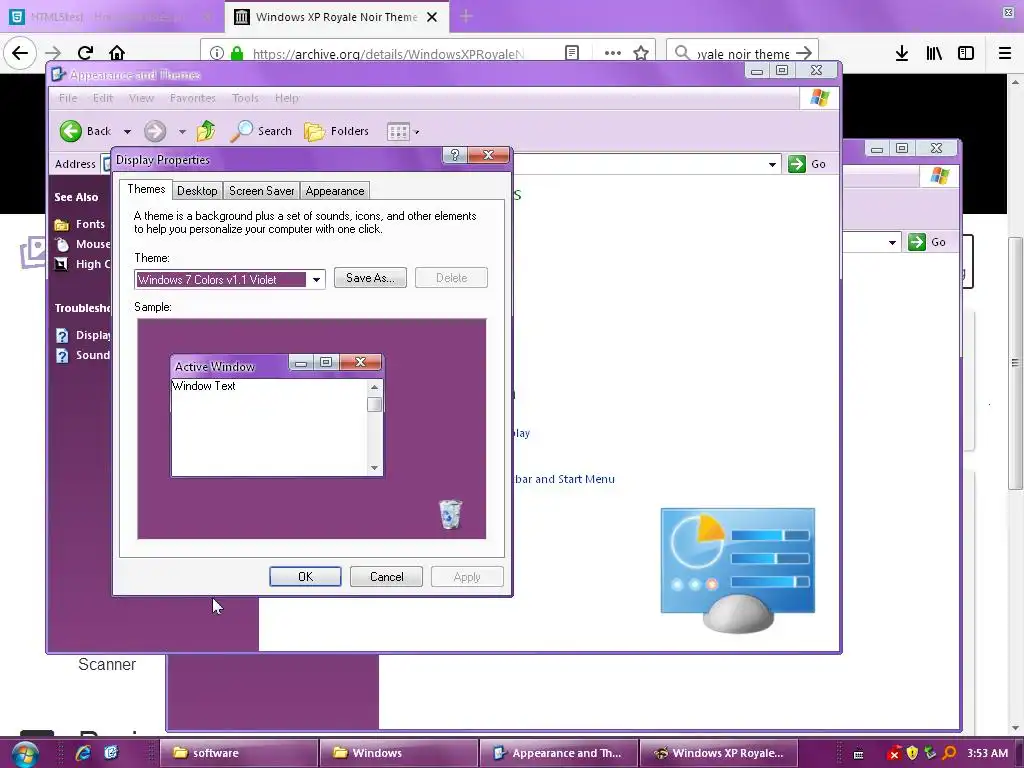The image size is (1024, 768).
Task: Click Search in the Explorer toolbar
Action: pyautogui.click(x=261, y=131)
